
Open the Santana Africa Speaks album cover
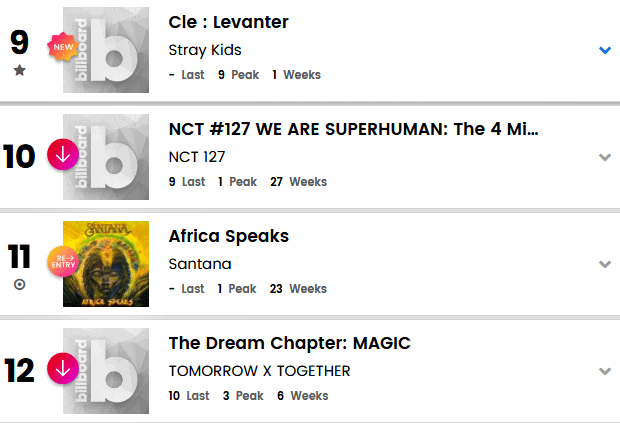[x=106, y=264]
